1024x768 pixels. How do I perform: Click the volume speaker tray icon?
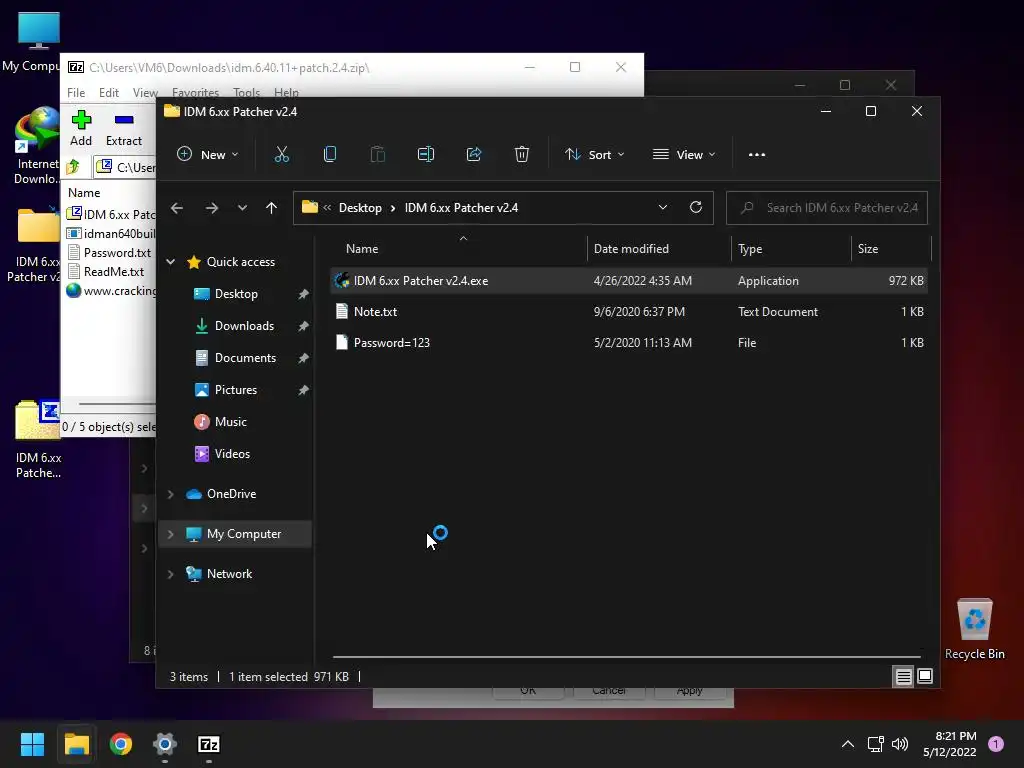[x=900, y=744]
